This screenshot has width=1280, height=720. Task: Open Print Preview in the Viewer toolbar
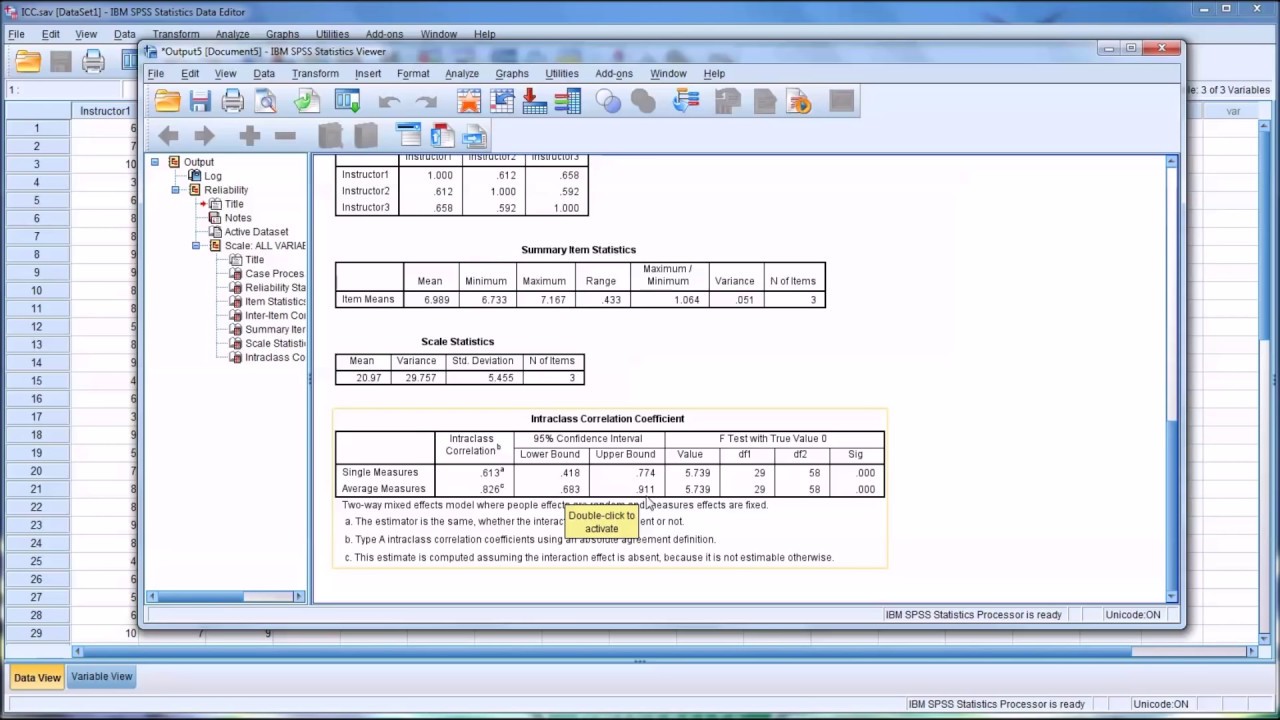tap(266, 101)
